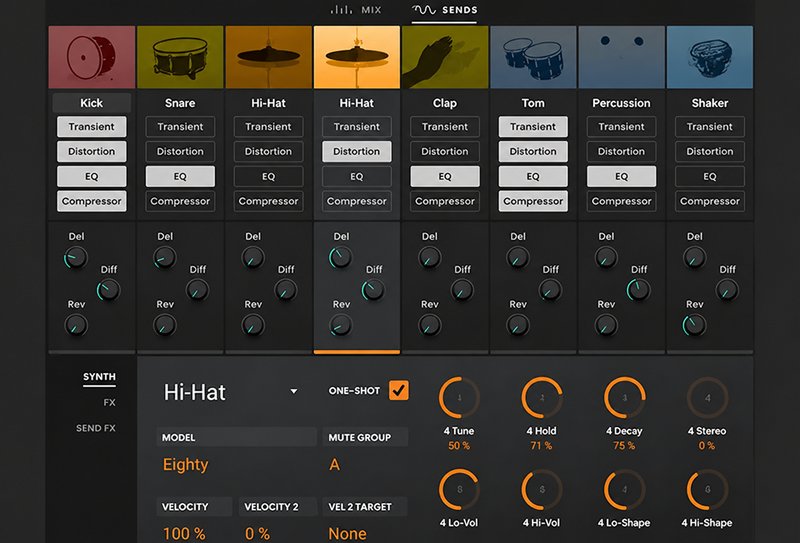This screenshot has height=543, width=800.
Task: Toggle EQ on the Snare channel
Action: pos(180,177)
